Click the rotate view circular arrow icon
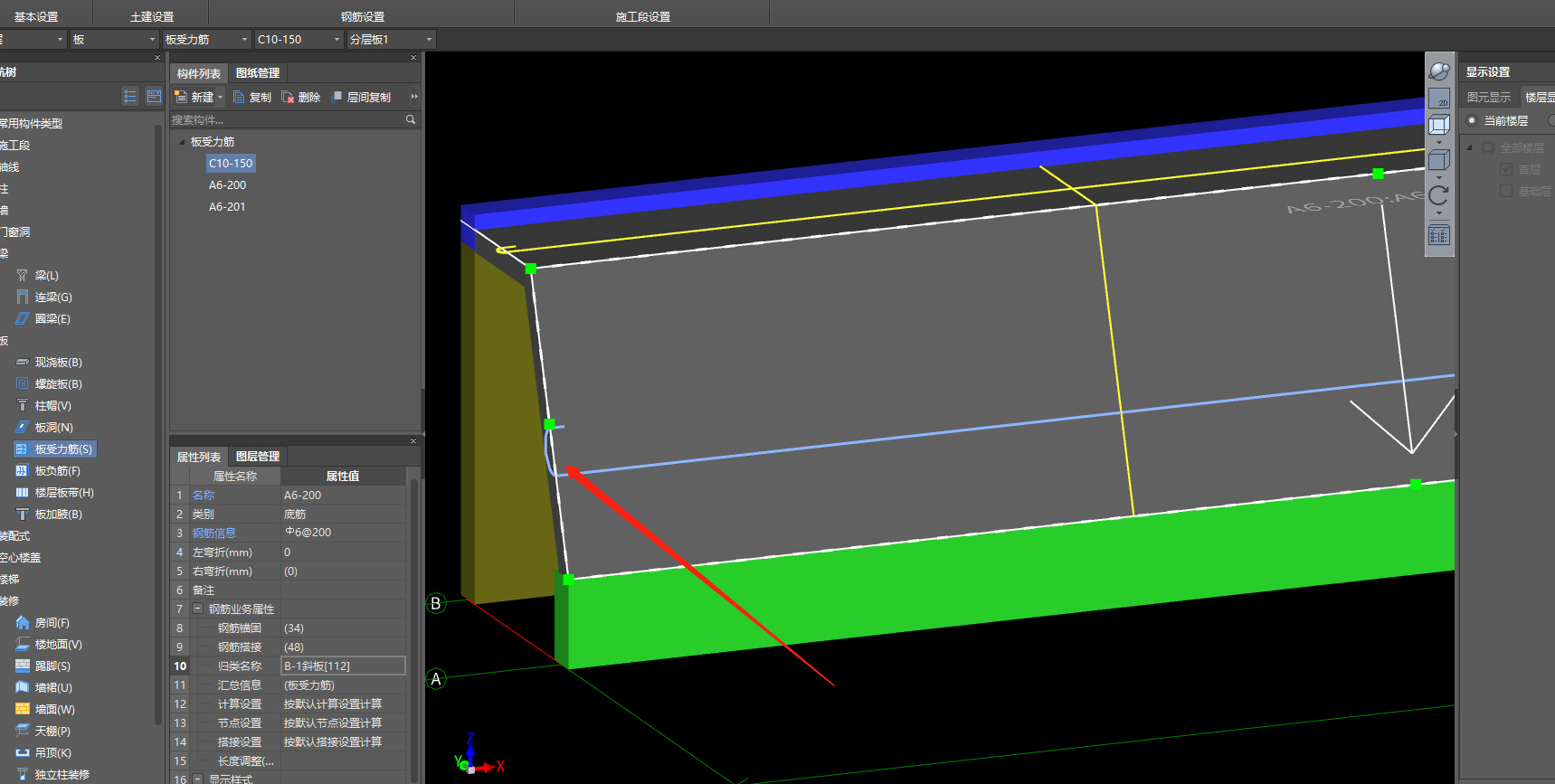The height and width of the screenshot is (784, 1555). 1439,195
